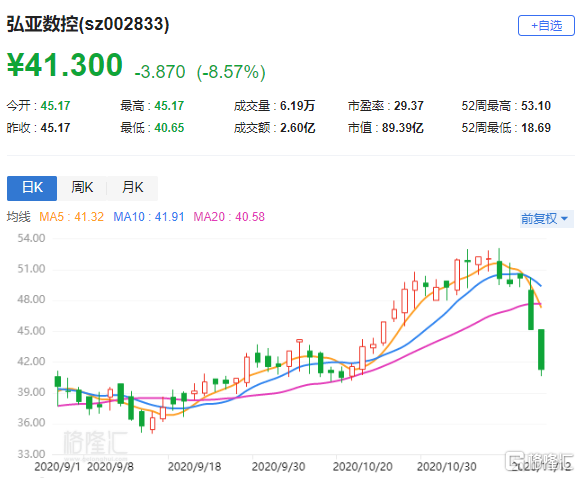Click the MA20 : 40.58 indicator
This screenshot has height=478, width=580.
pos(229,216)
